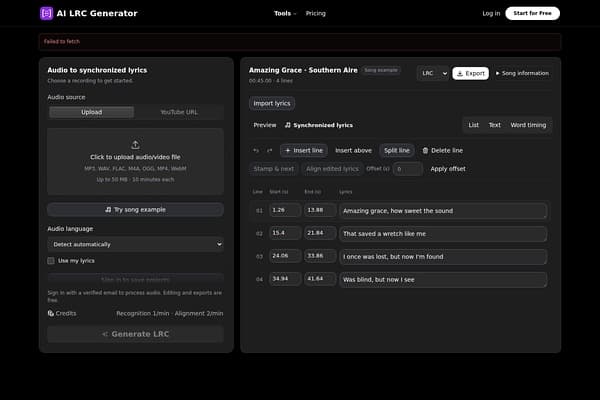
Task: Switch to Text view
Action: pos(494,125)
